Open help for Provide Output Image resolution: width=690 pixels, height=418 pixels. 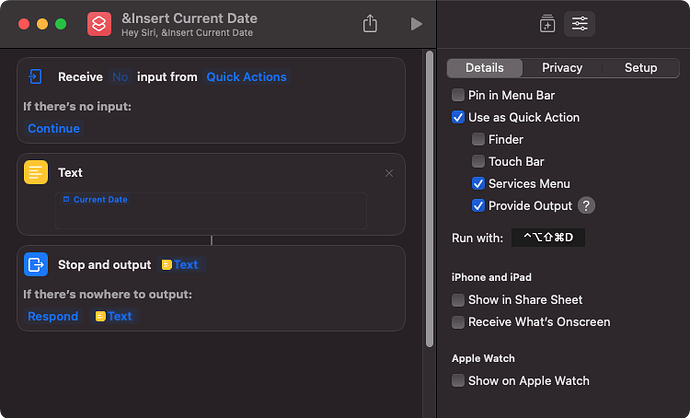coord(586,205)
